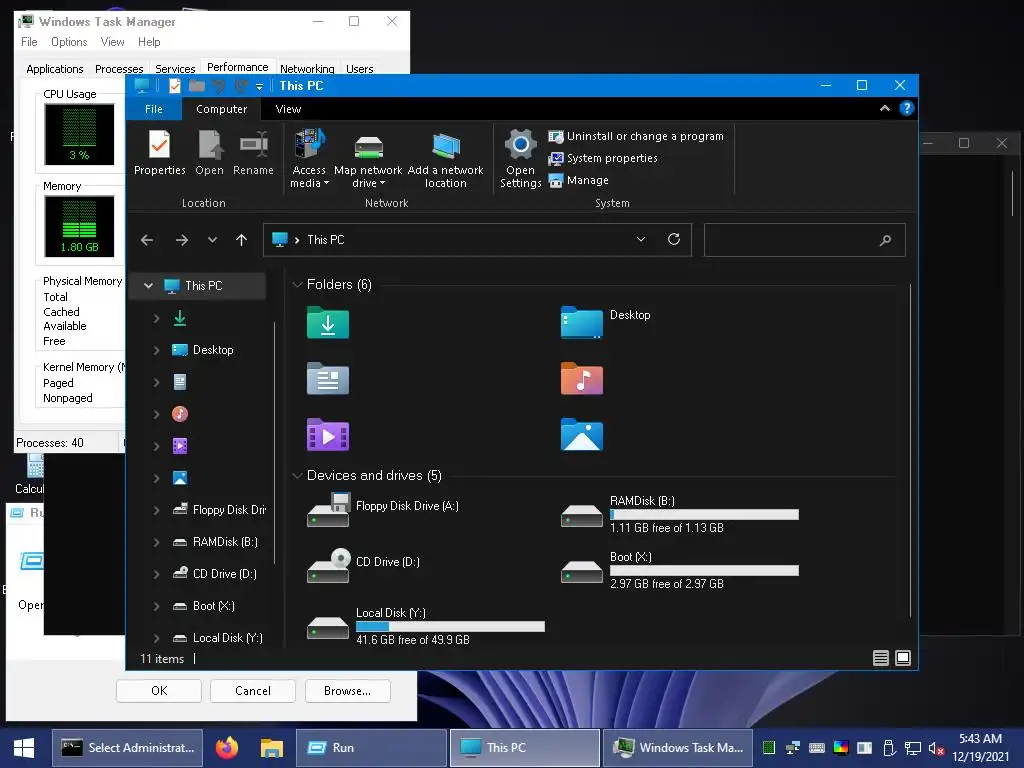
Task: Select Floppy Disk Drive (A:)
Action: tap(383, 511)
